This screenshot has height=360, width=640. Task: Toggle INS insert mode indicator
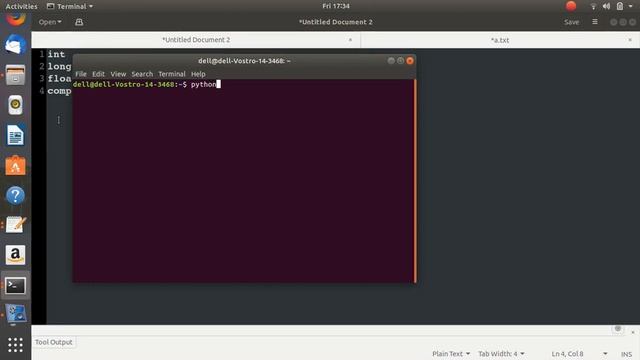(x=626, y=354)
